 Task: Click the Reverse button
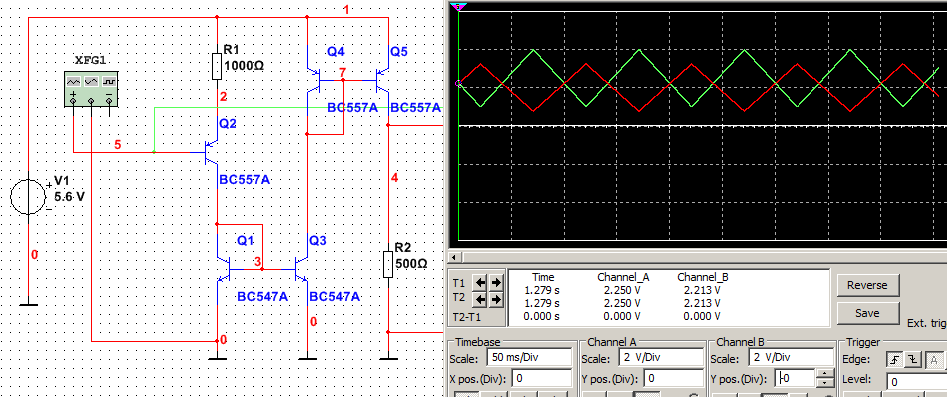[867, 285]
